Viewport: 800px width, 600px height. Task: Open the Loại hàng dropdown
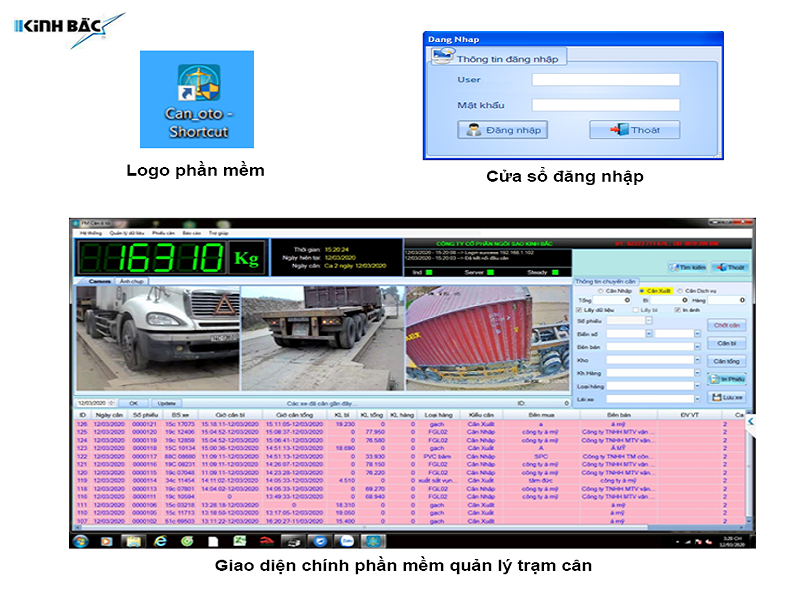point(696,385)
